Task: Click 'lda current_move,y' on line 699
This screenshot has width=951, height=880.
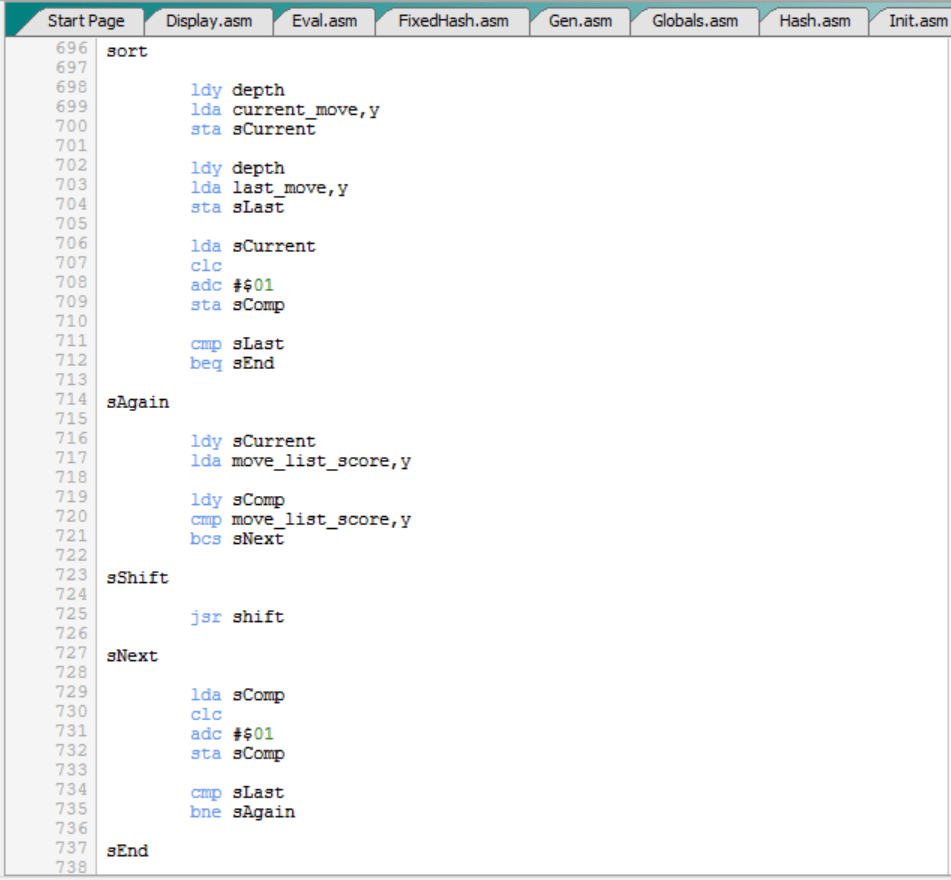Action: [x=285, y=110]
